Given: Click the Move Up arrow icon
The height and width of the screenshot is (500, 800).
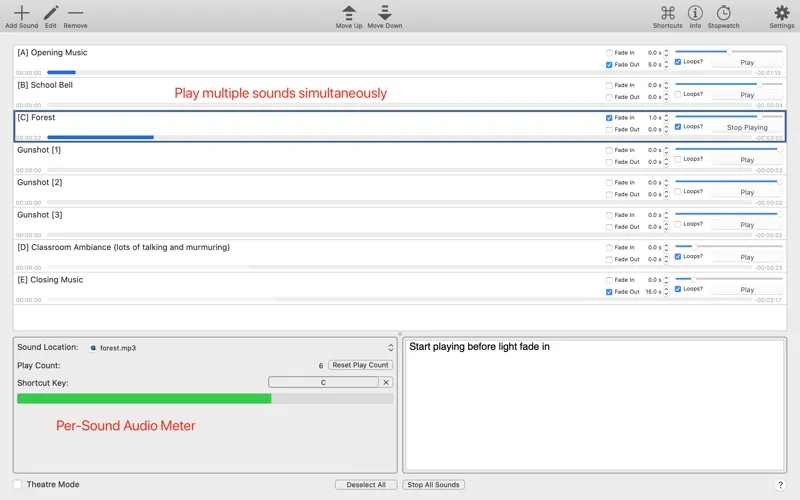Looking at the screenshot, I should pyautogui.click(x=349, y=13).
